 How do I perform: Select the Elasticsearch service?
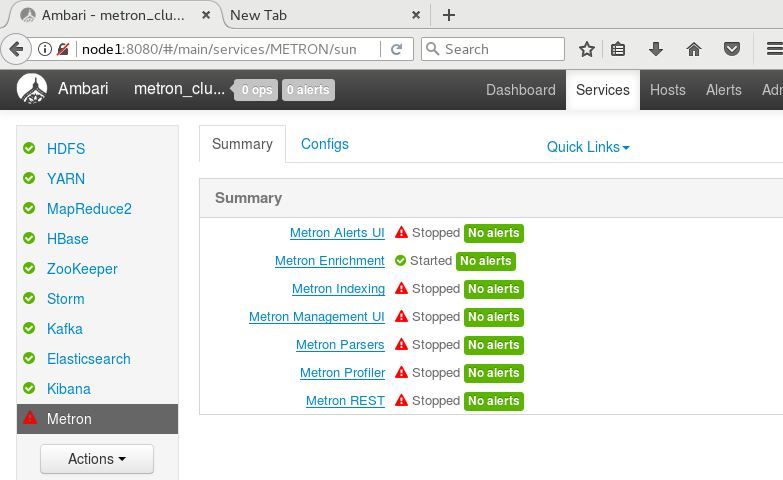pos(88,358)
